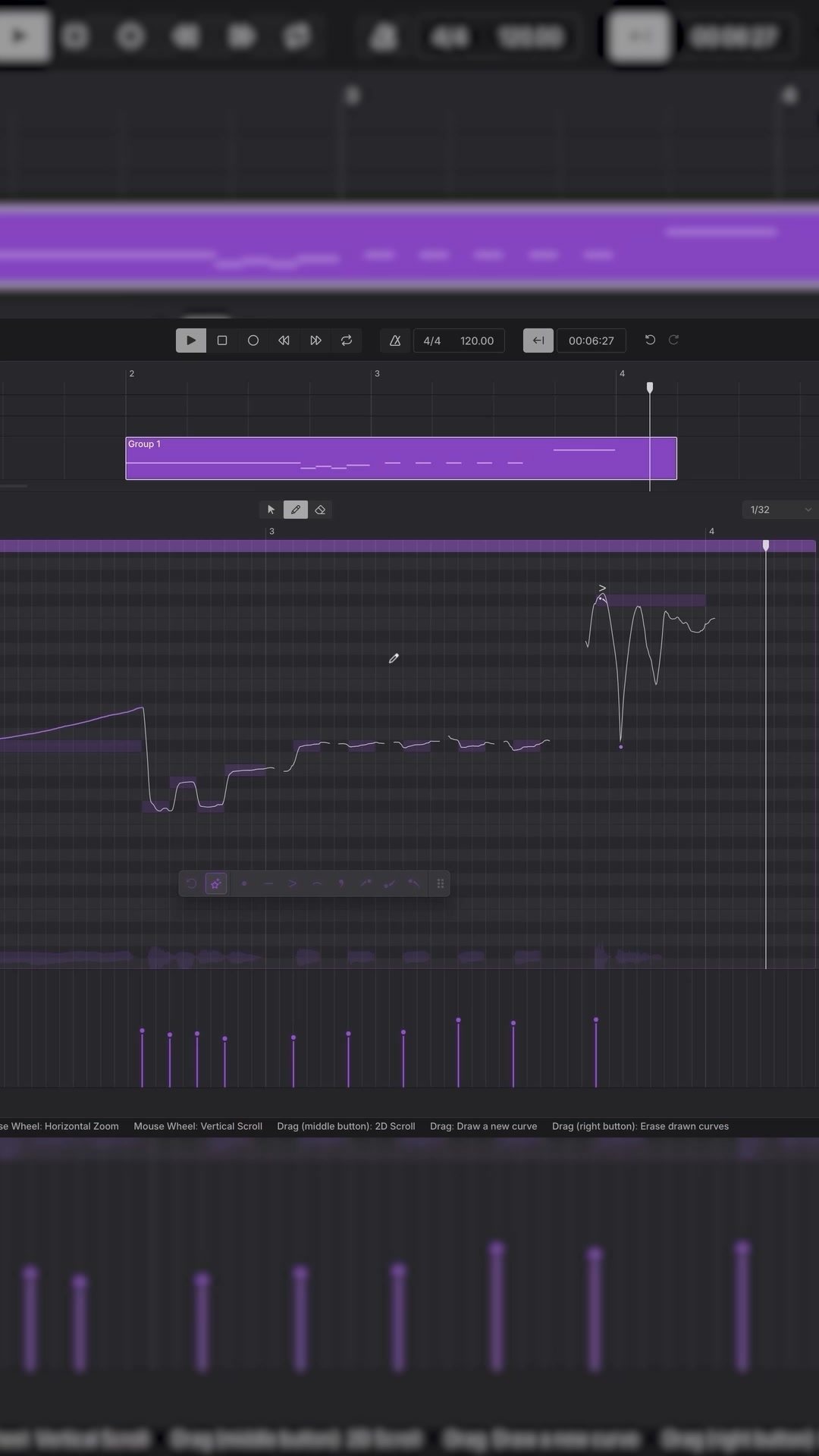This screenshot has width=819, height=1456.
Task: Toggle the sparkle auto-pitch button
Action: point(216,883)
